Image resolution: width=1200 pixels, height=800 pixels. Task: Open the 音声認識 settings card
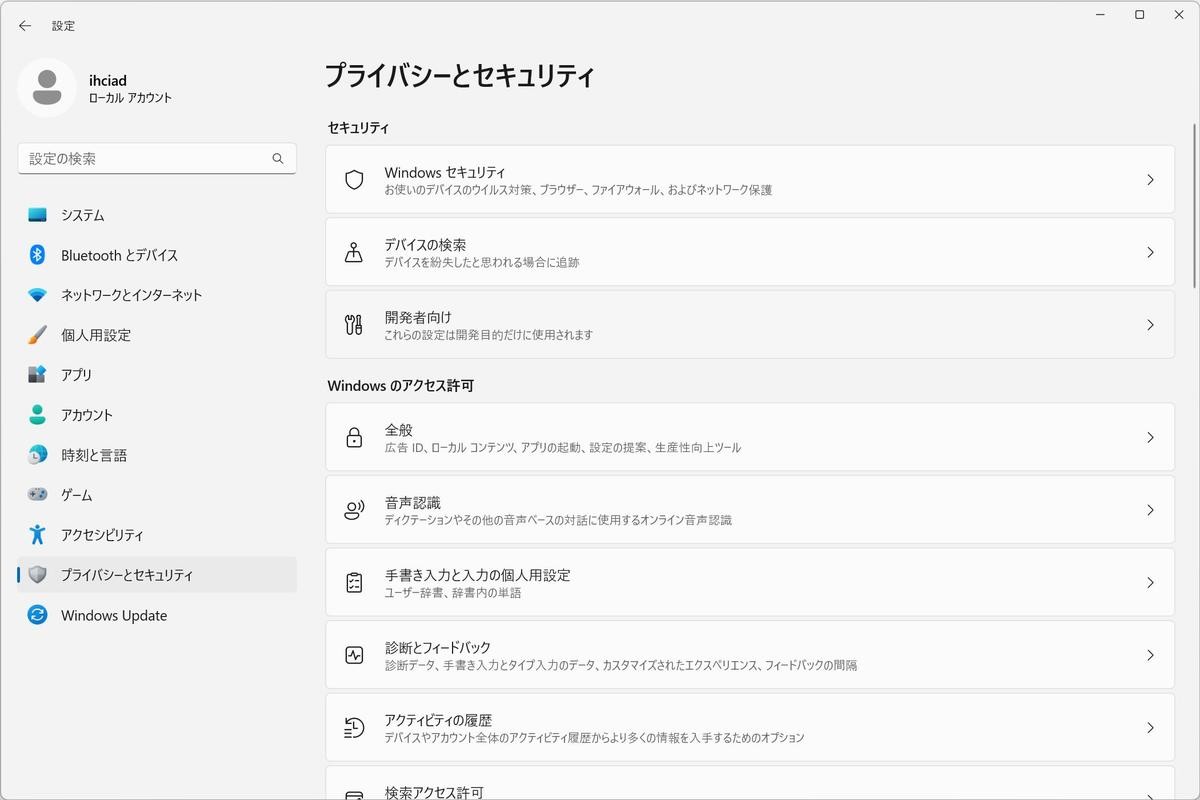pos(750,510)
